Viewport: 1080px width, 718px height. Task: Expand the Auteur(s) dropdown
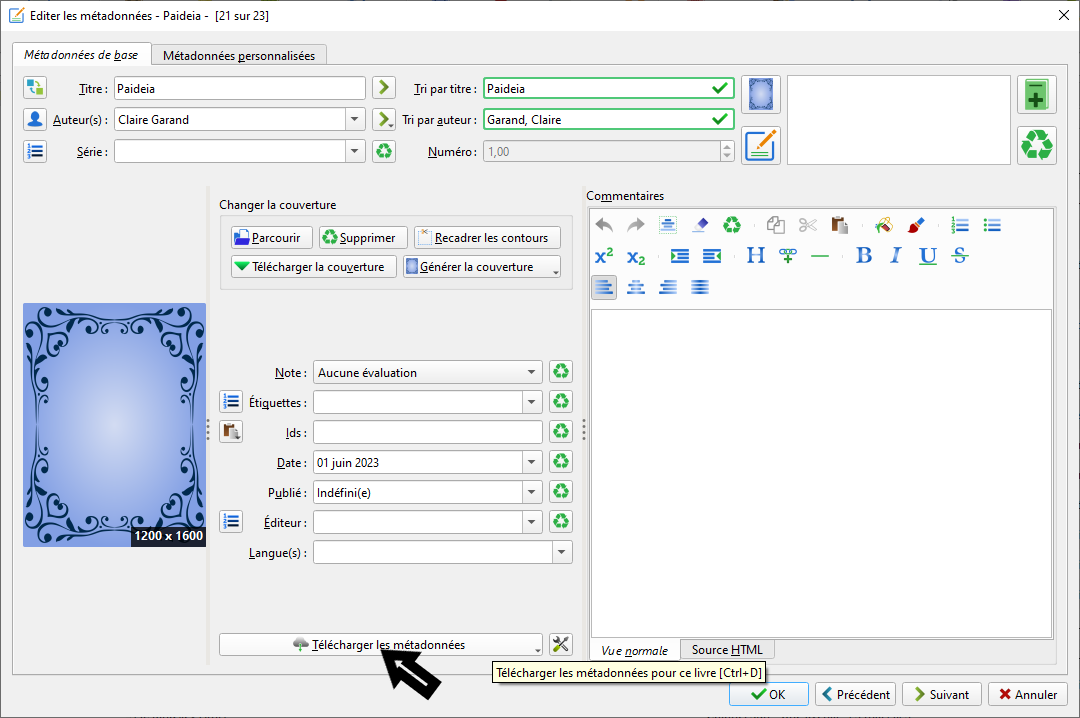click(354, 119)
